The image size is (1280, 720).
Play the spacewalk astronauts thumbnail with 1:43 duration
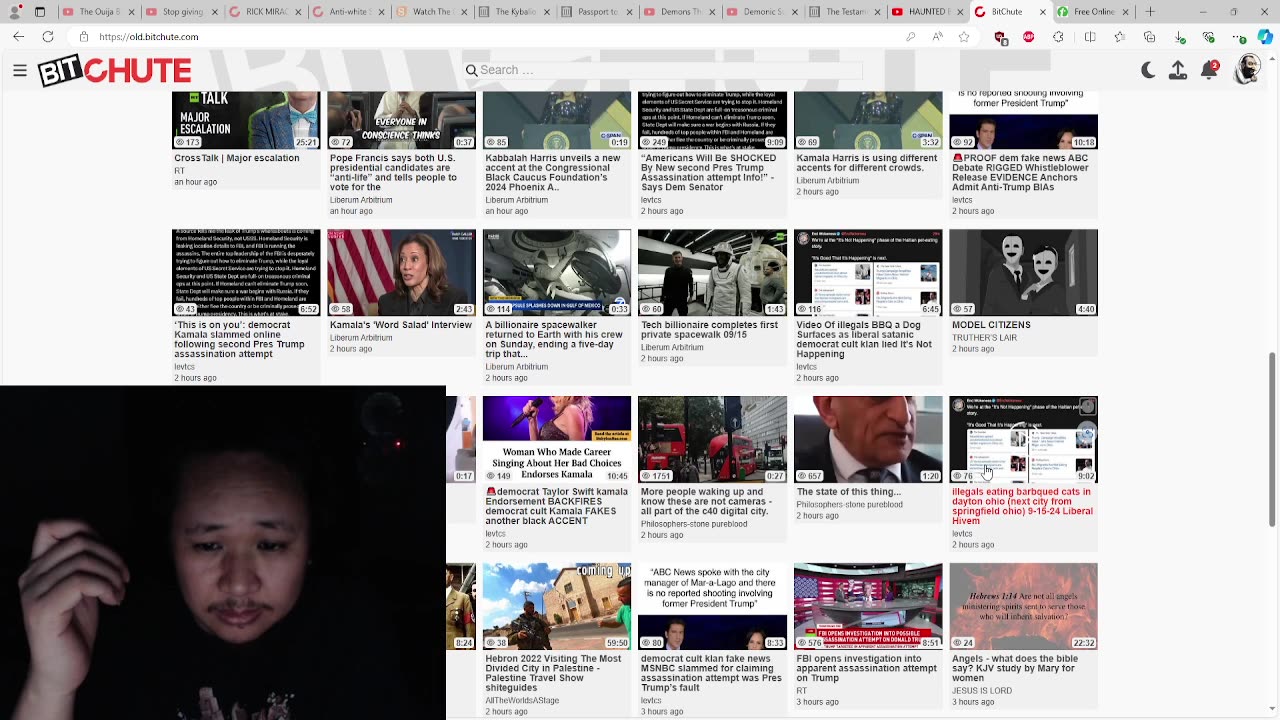(x=712, y=272)
